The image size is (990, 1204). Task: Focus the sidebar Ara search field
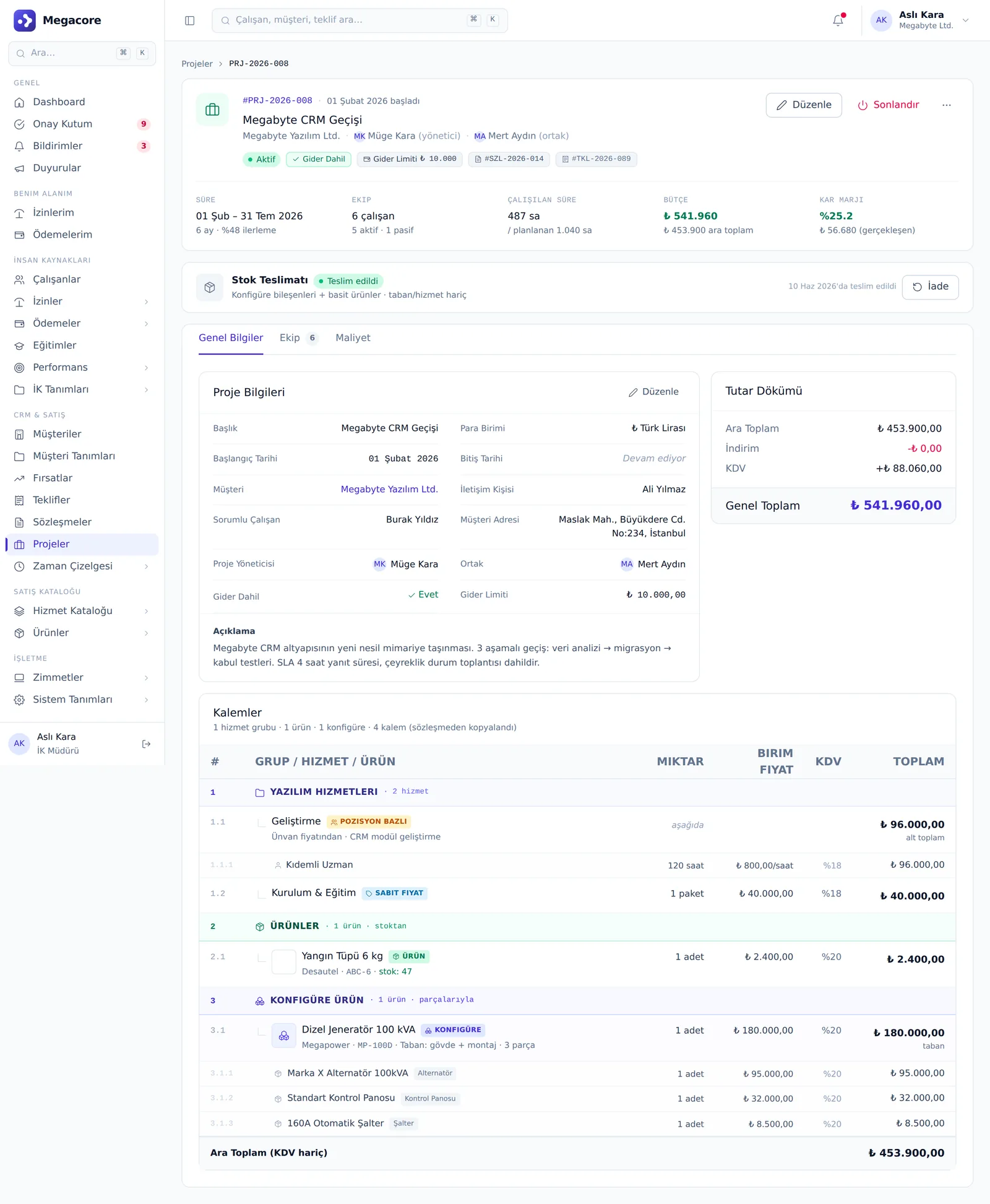(x=82, y=54)
